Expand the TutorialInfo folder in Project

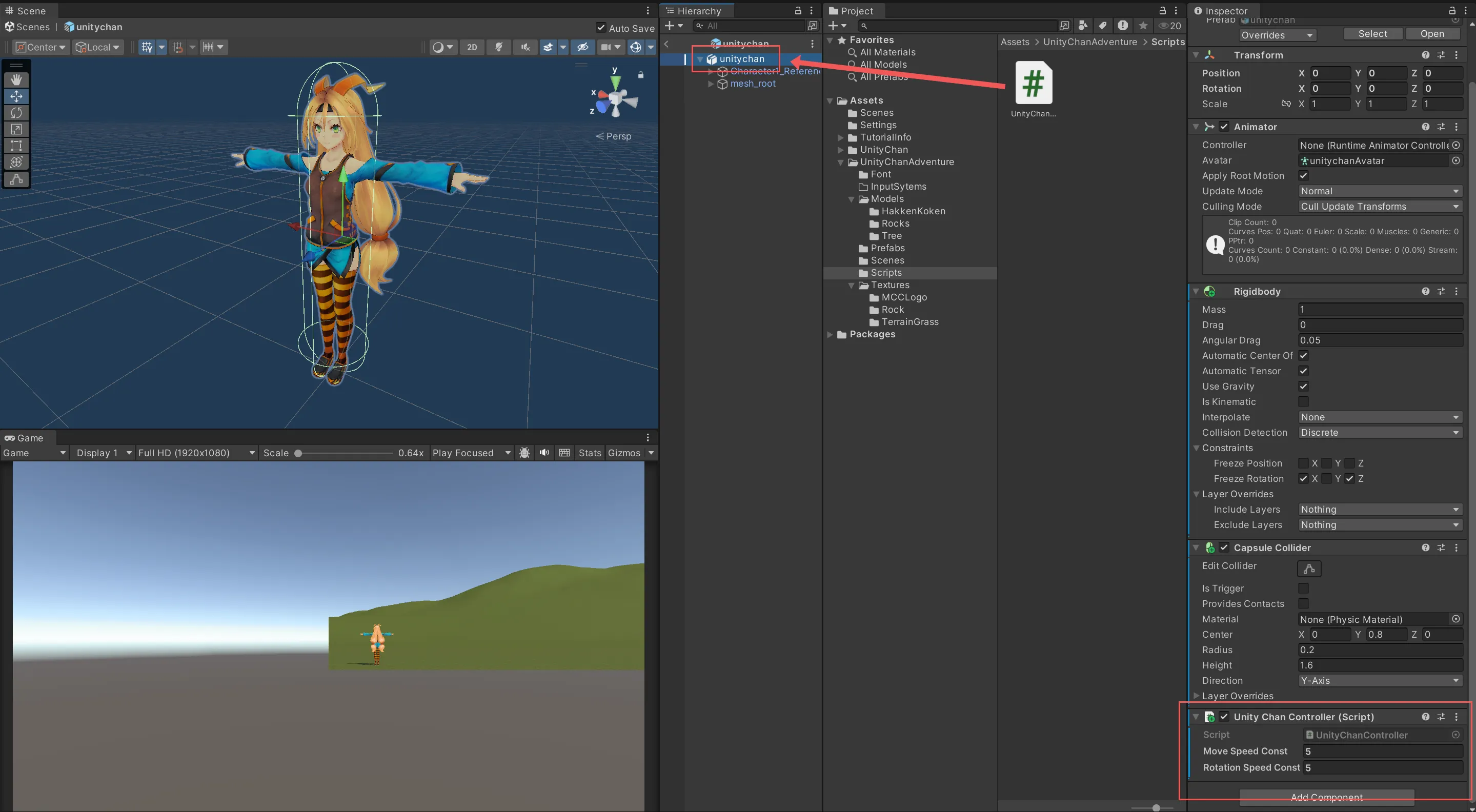pyautogui.click(x=841, y=137)
